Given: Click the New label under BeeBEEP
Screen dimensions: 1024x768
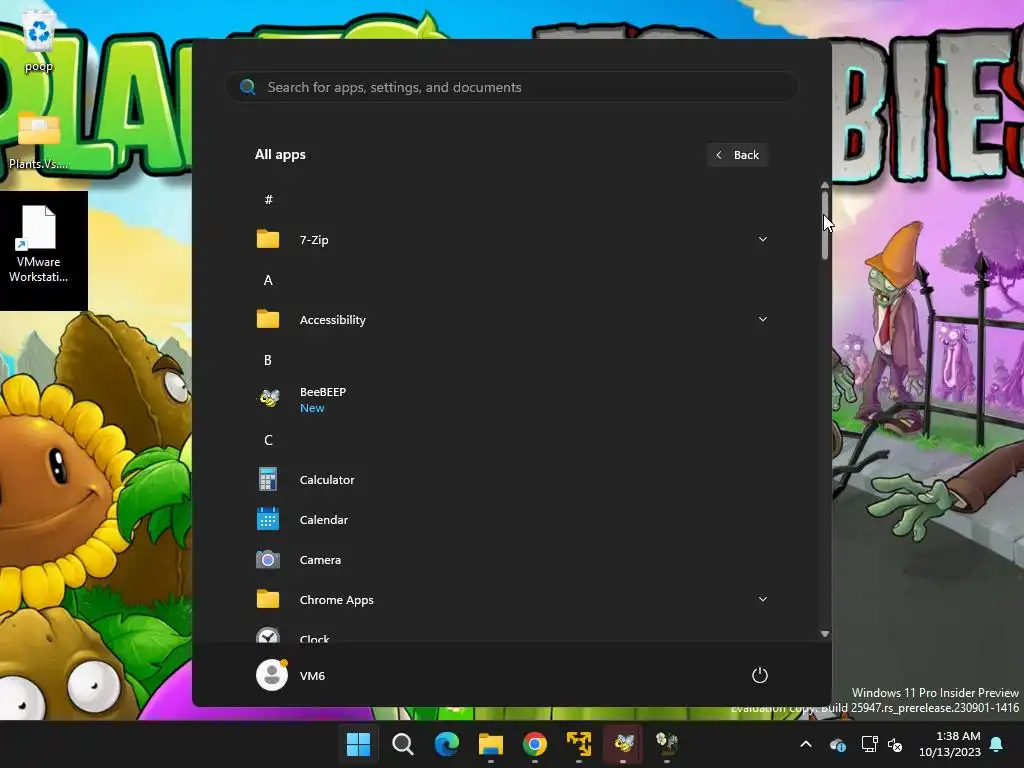Looking at the screenshot, I should click(312, 408).
